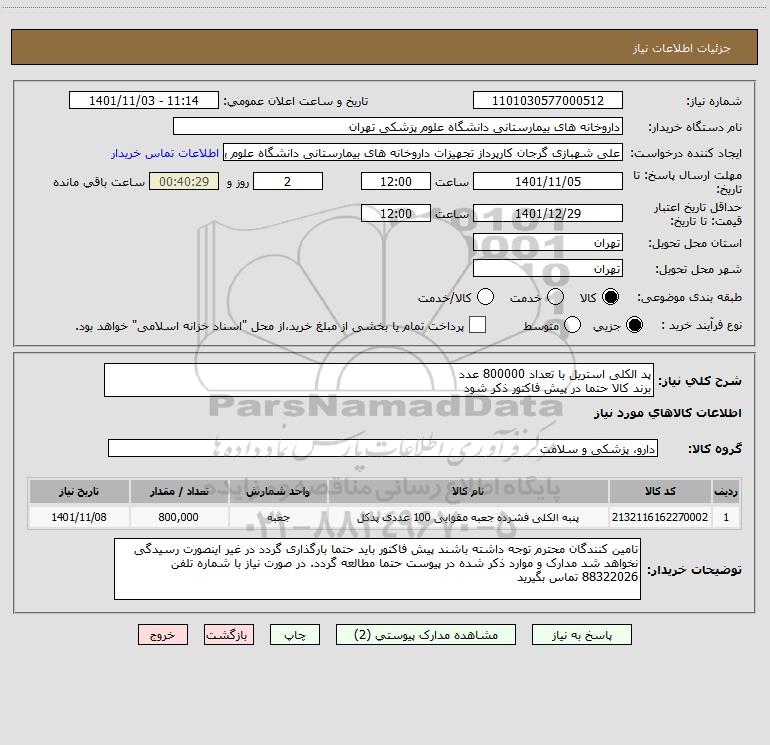Click the response deadline date 1401/11/05
The height and width of the screenshot is (745, 770).
pos(548,181)
